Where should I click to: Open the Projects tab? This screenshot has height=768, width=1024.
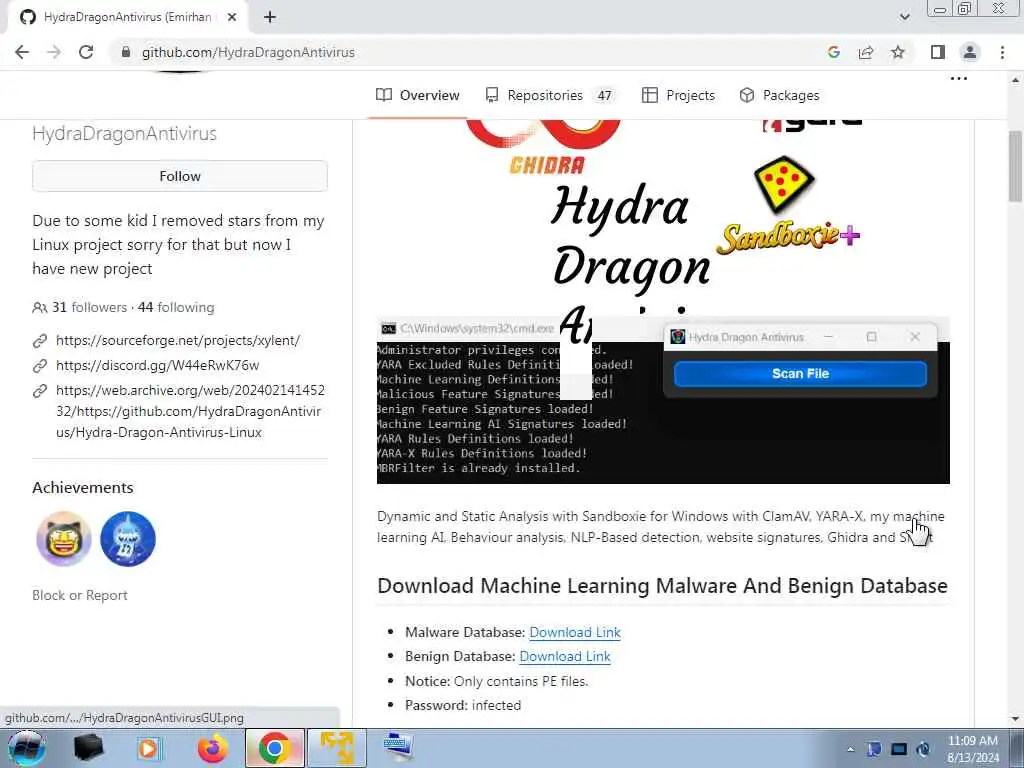(679, 95)
